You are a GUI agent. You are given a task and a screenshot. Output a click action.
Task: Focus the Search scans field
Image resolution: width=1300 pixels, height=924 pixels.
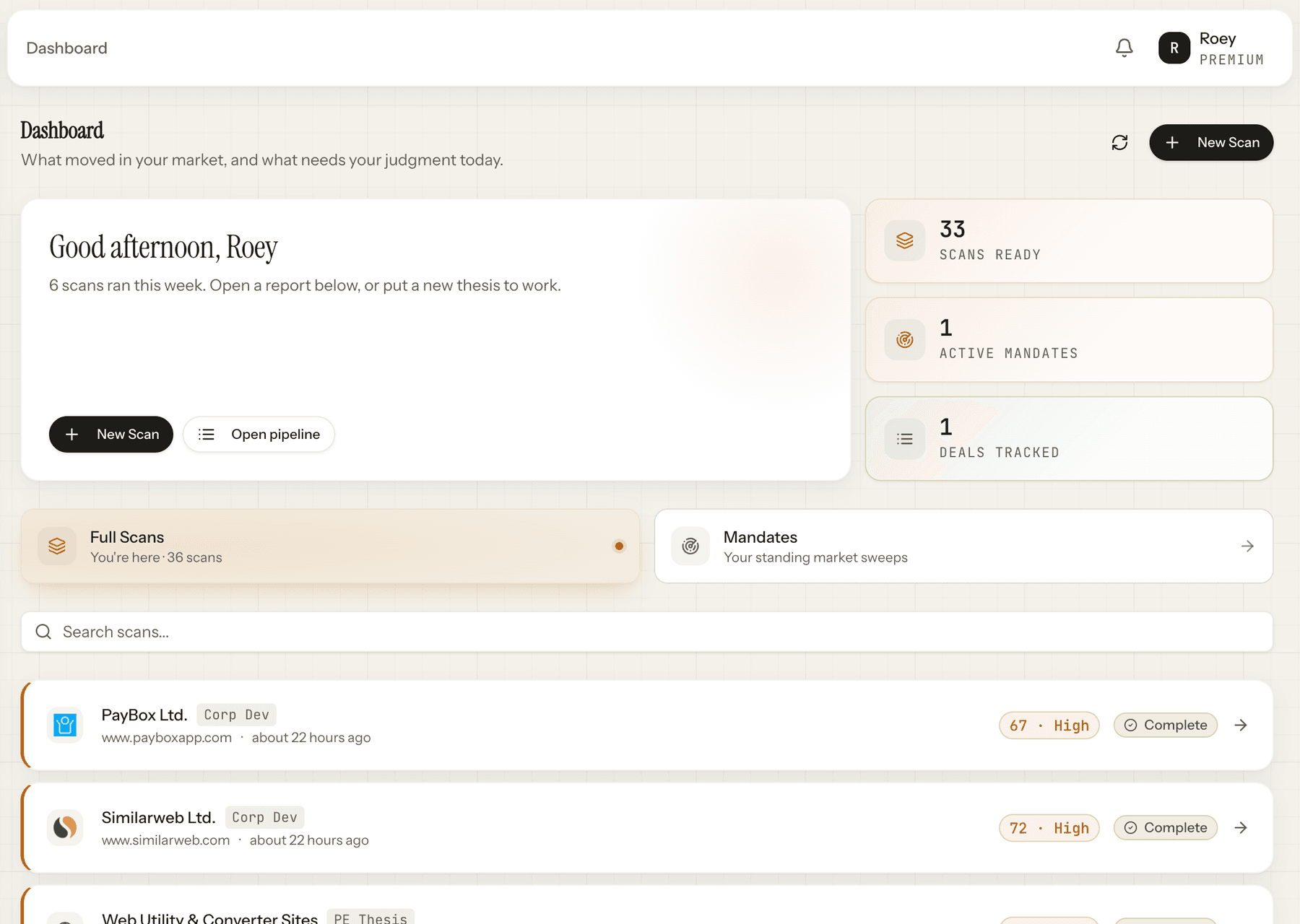click(x=647, y=632)
